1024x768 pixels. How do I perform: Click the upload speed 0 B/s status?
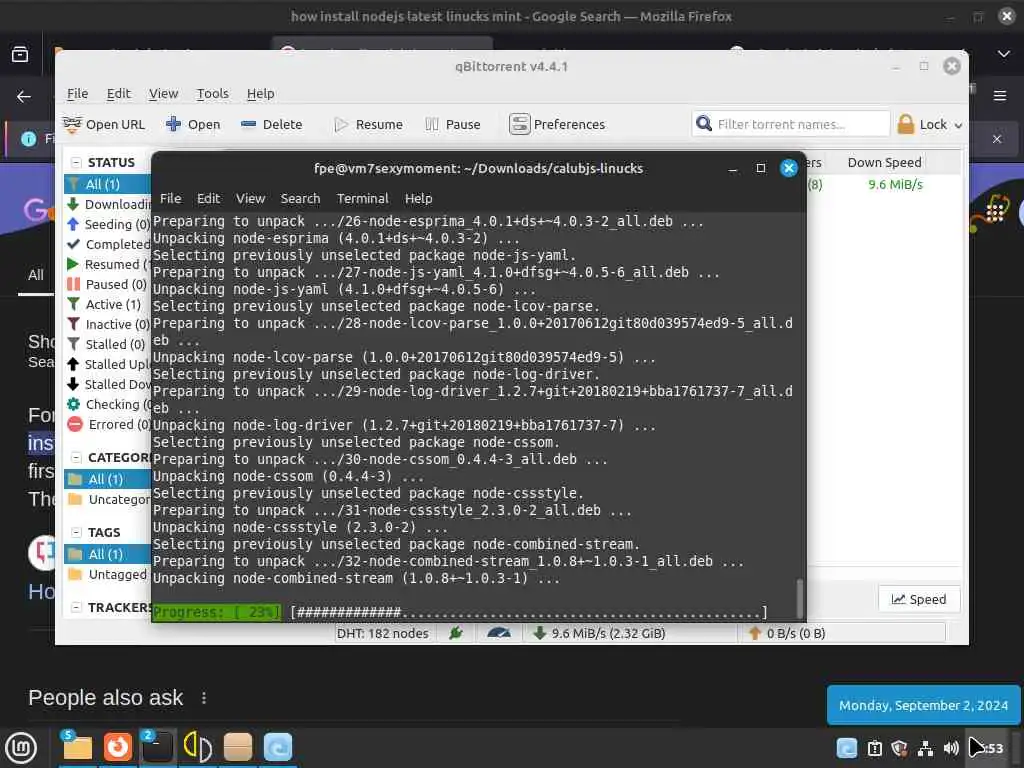coord(787,633)
